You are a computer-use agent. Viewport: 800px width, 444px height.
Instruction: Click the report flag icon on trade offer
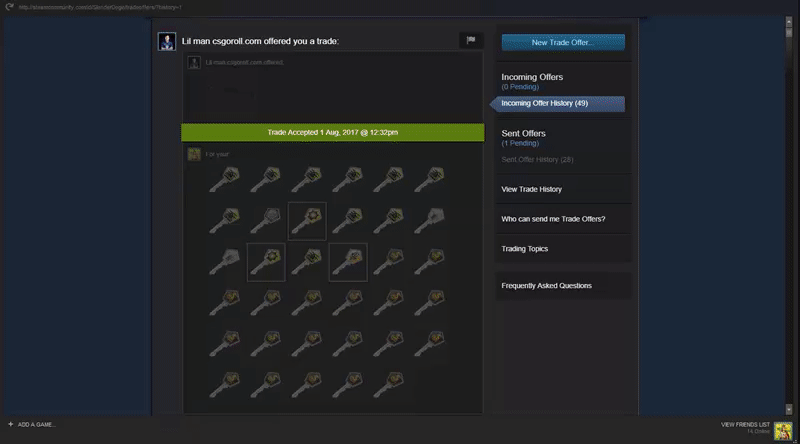[x=470, y=40]
